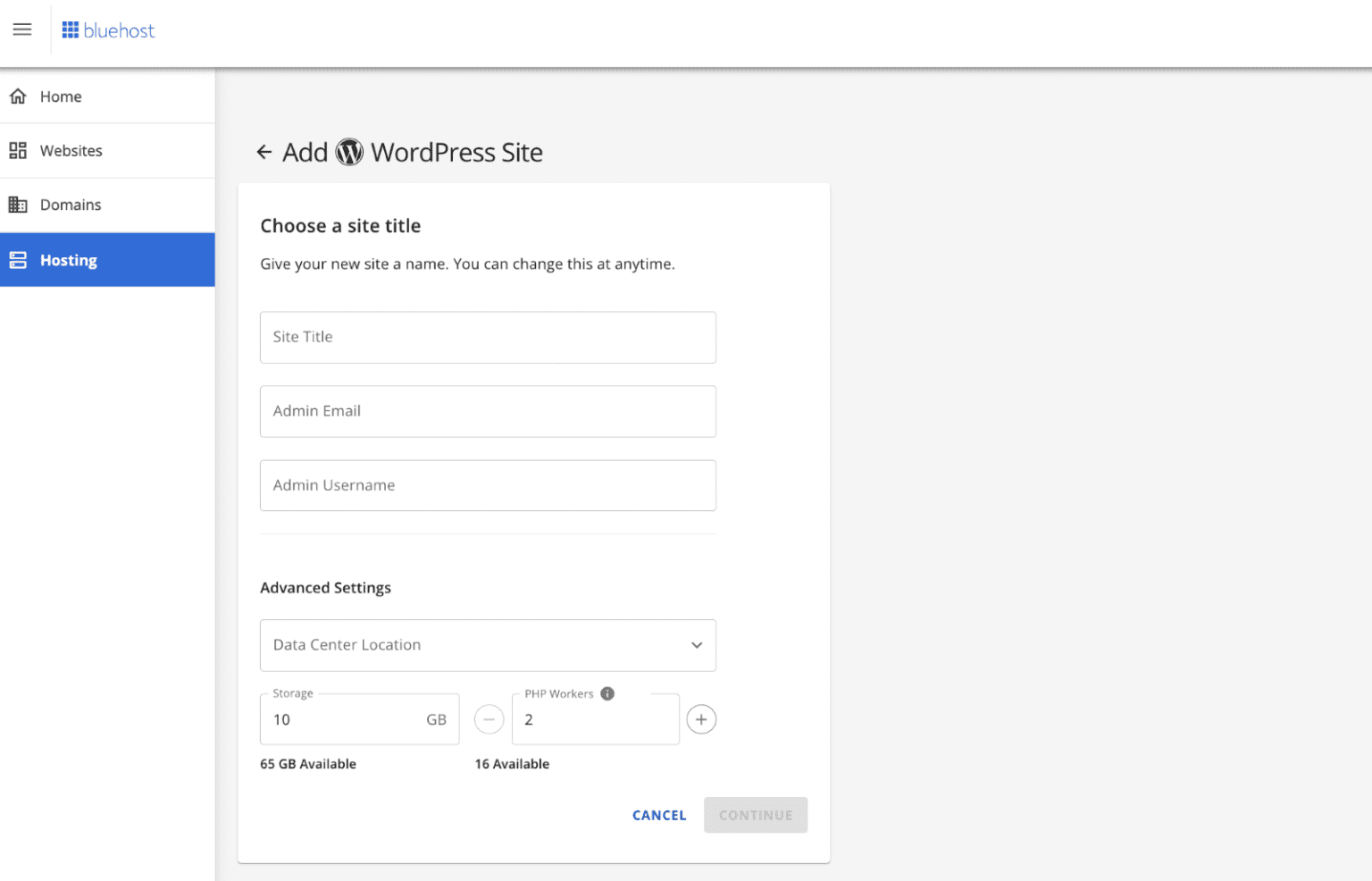Screen dimensions: 1372x881
Task: Open the Data Center Location dropdown
Action: point(488,645)
